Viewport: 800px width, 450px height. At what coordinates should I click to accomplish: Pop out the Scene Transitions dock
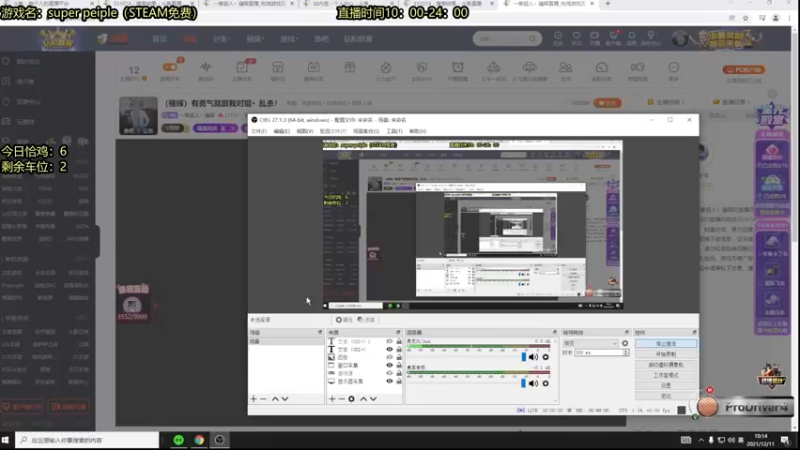(x=627, y=332)
